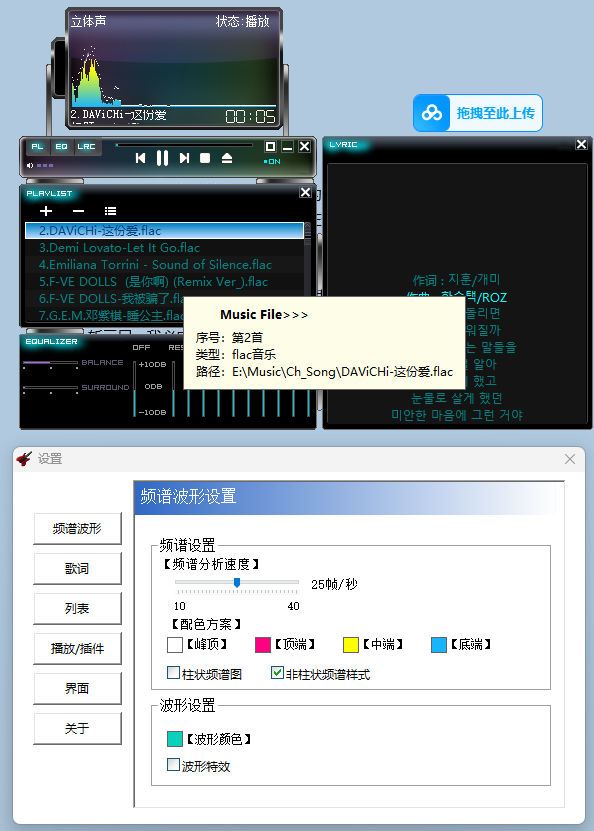Select 6.F-VE DOLLS-我被骗了 track

point(104,298)
